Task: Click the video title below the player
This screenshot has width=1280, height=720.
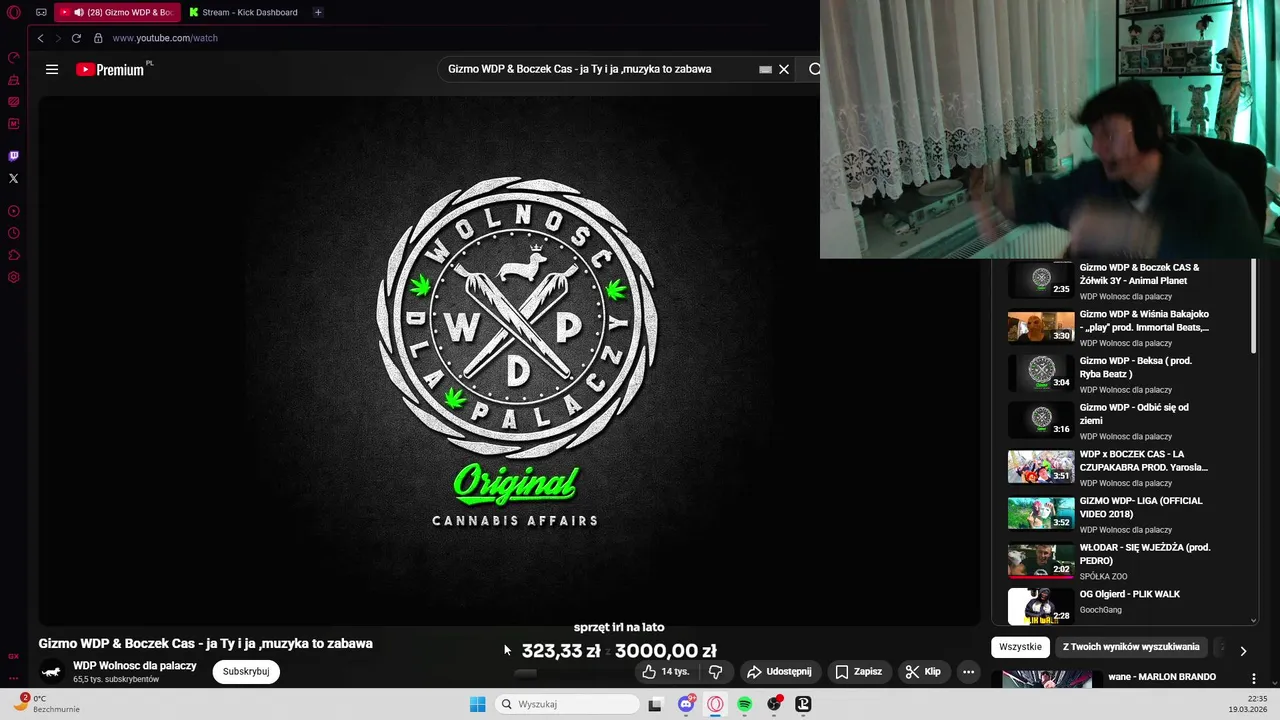Action: tap(206, 643)
